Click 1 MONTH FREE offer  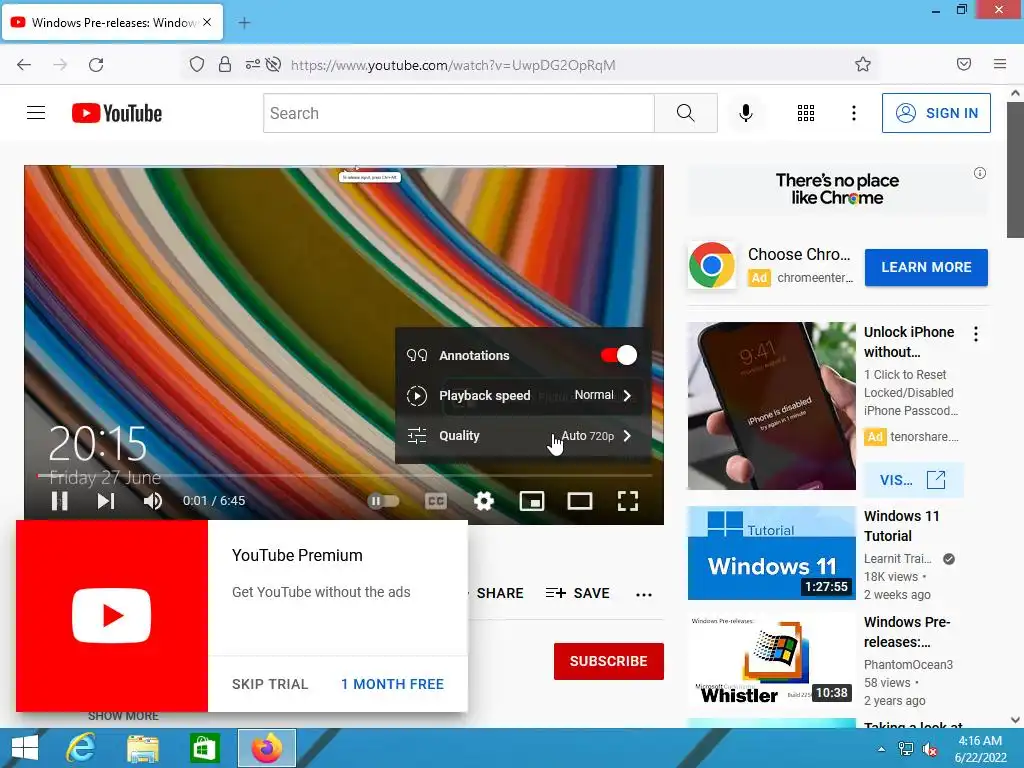pyautogui.click(x=392, y=684)
